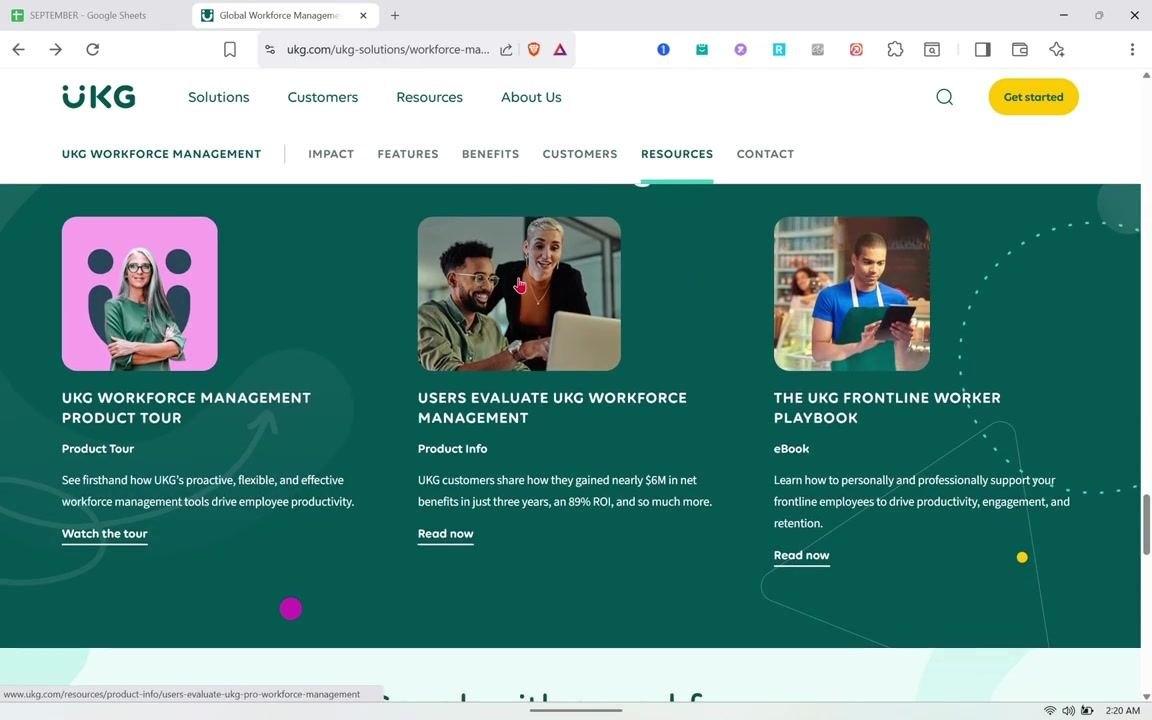Viewport: 1152px width, 720px height.
Task: Open the browser three-dot main menu
Action: pyautogui.click(x=1132, y=49)
